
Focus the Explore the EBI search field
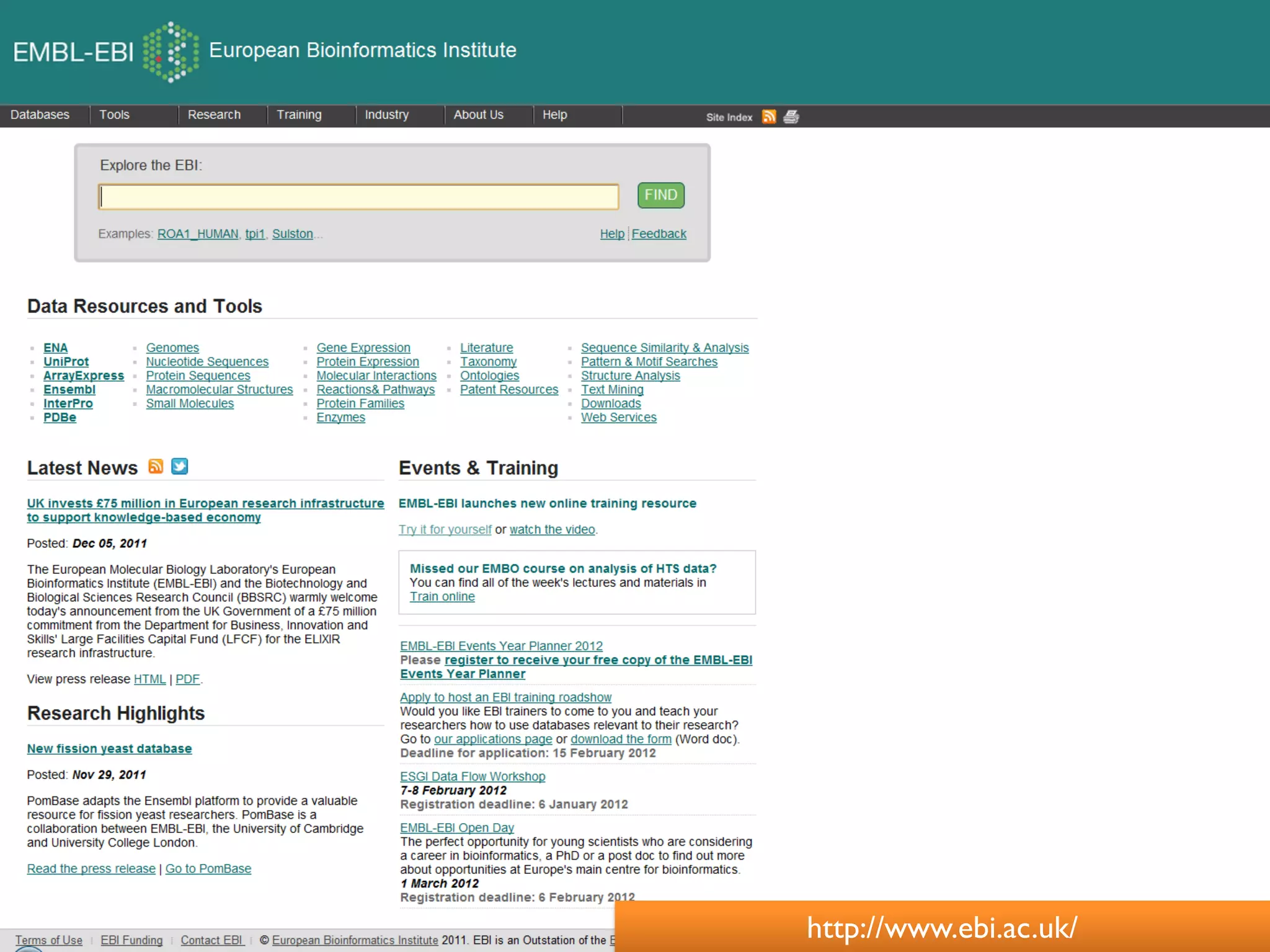pos(358,196)
